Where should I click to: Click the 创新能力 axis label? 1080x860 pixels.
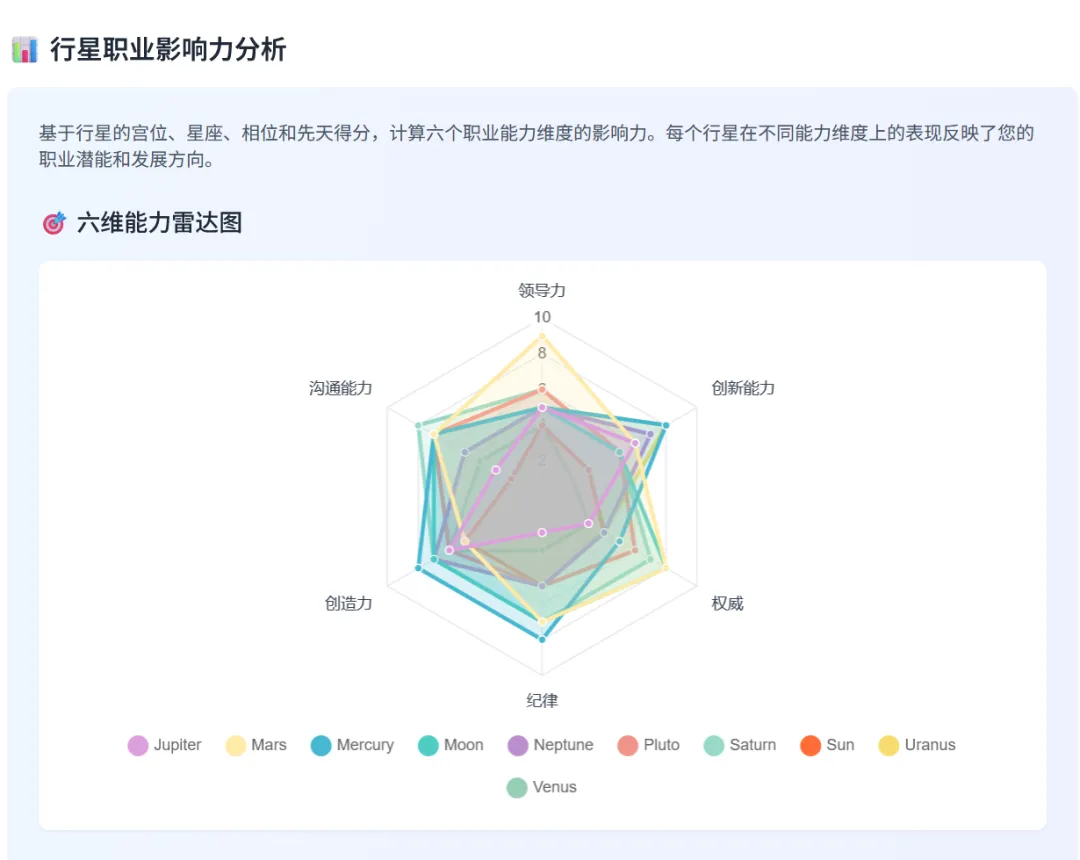click(x=743, y=388)
